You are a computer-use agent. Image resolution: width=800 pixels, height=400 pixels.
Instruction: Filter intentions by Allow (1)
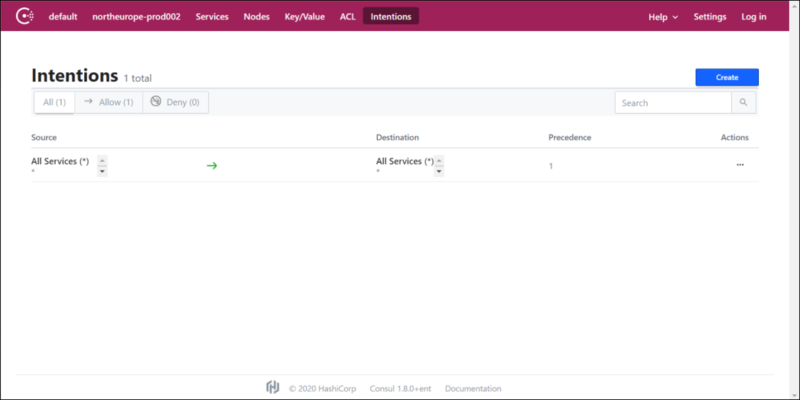pyautogui.click(x=109, y=102)
